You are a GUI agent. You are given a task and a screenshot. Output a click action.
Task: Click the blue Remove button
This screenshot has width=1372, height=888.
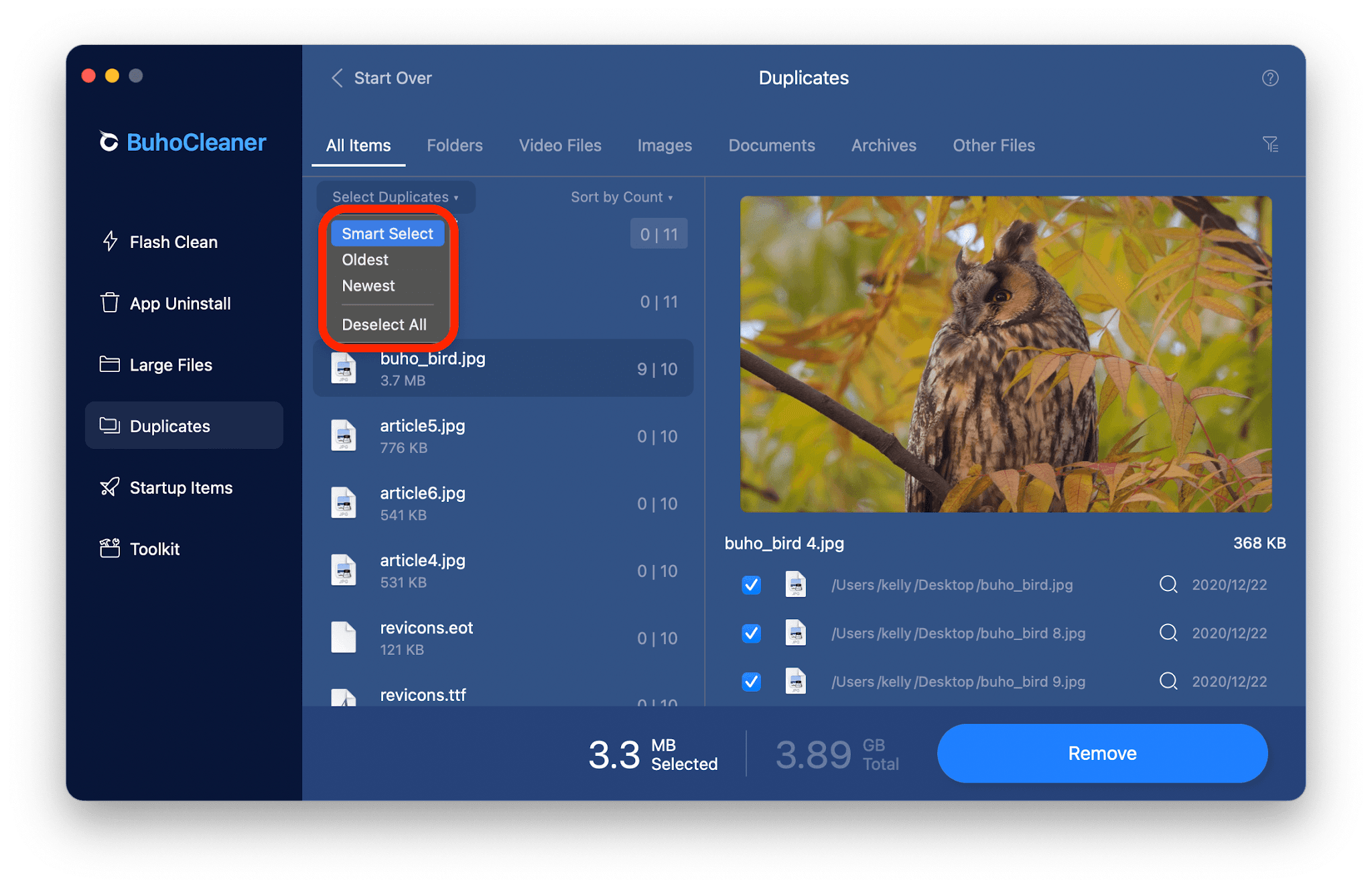(x=1102, y=753)
